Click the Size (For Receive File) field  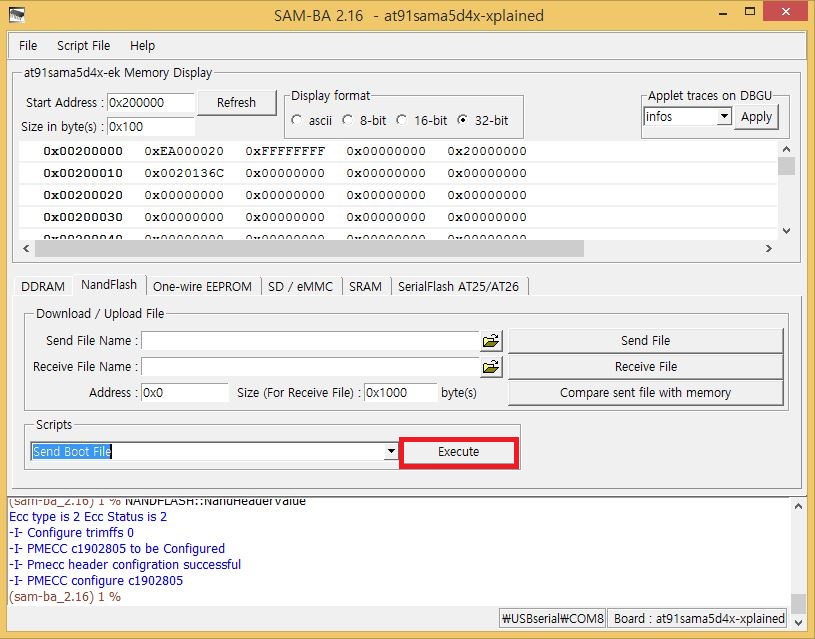coord(400,393)
